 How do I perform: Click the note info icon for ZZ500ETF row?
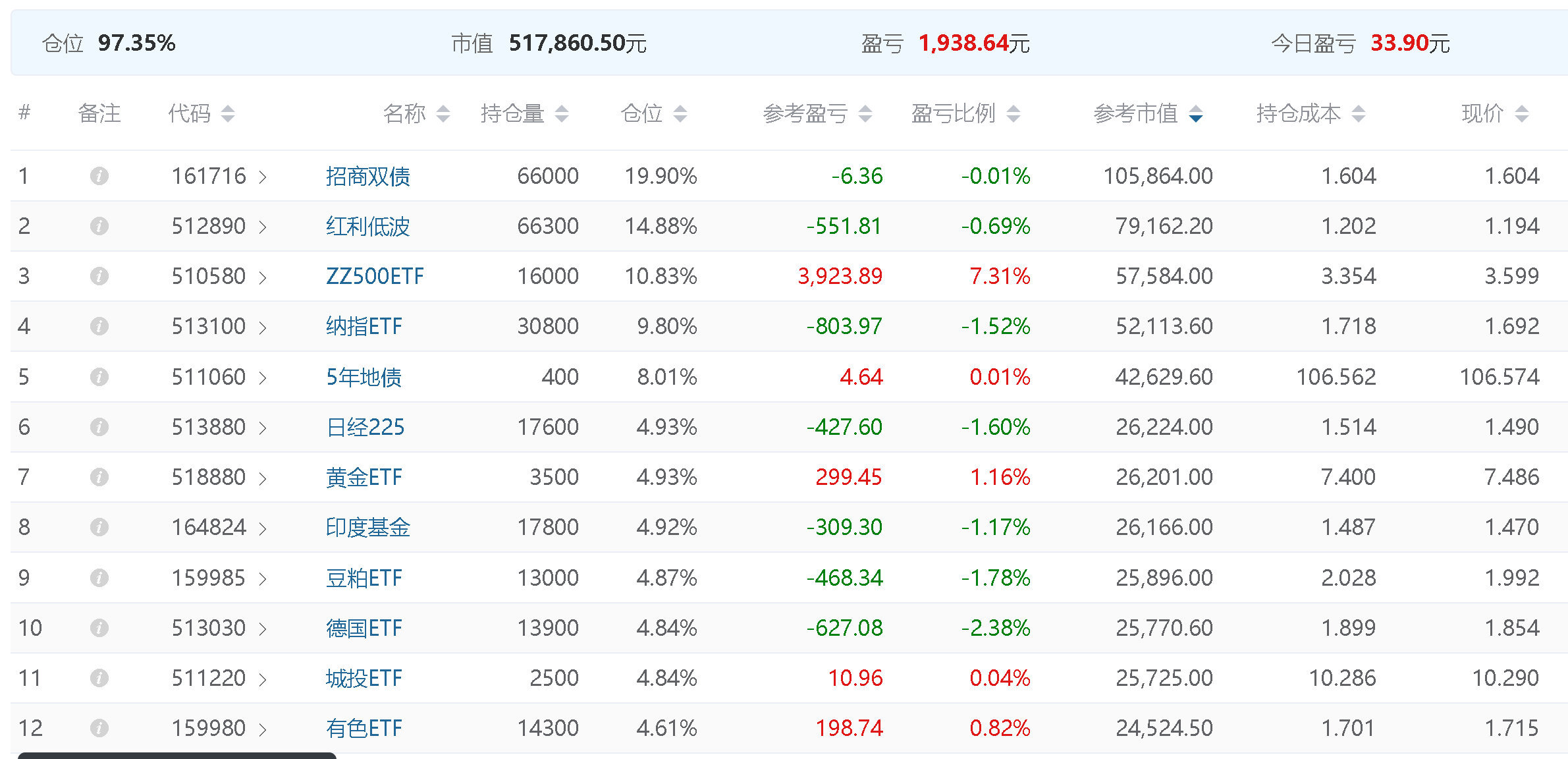99,276
